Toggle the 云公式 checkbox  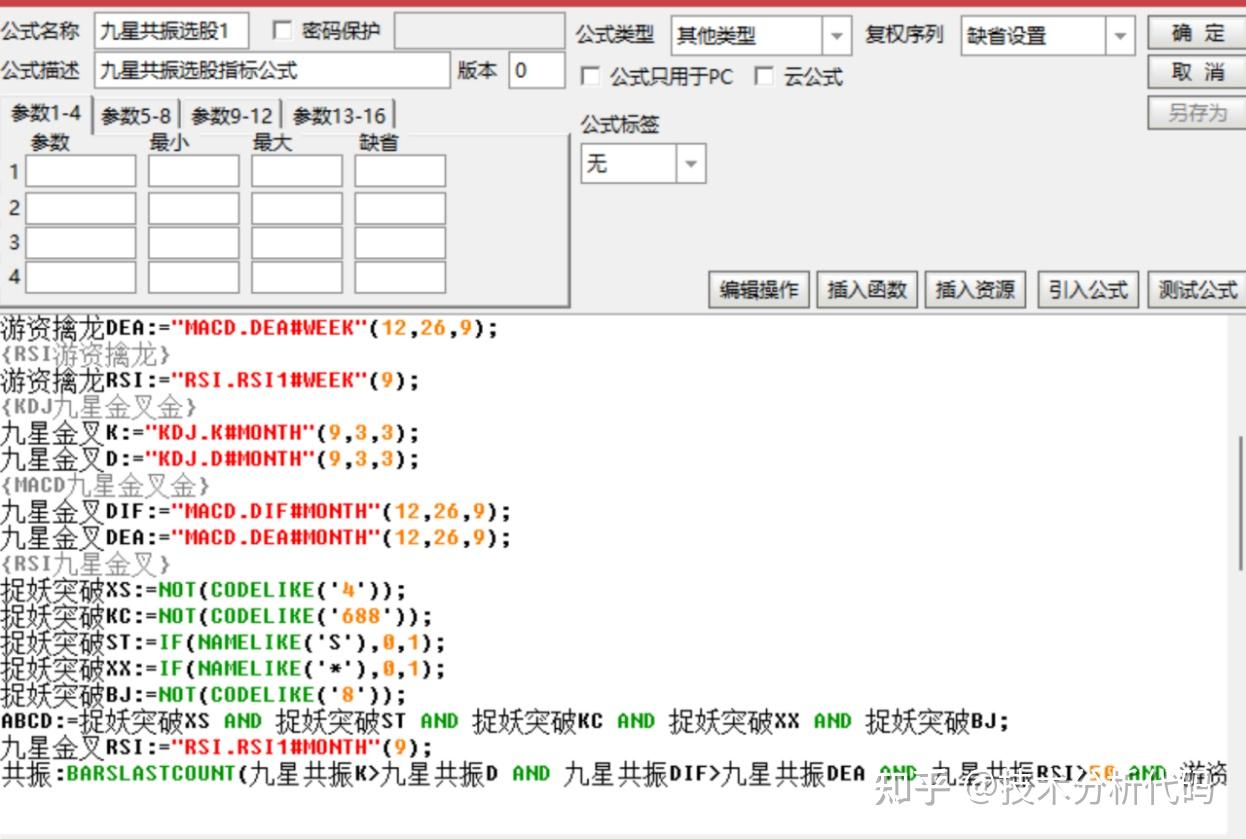click(765, 77)
